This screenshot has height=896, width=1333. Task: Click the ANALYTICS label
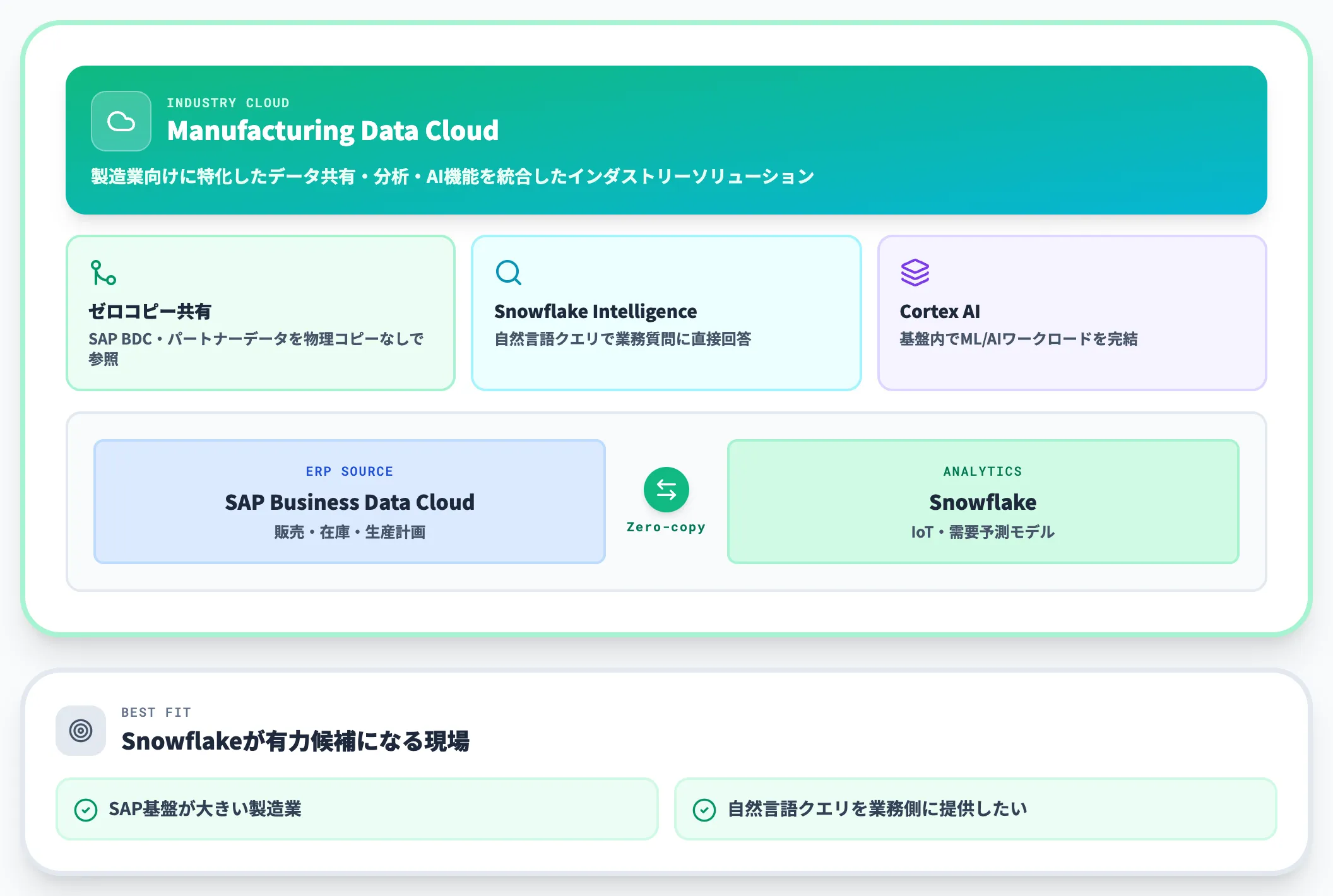click(x=983, y=471)
